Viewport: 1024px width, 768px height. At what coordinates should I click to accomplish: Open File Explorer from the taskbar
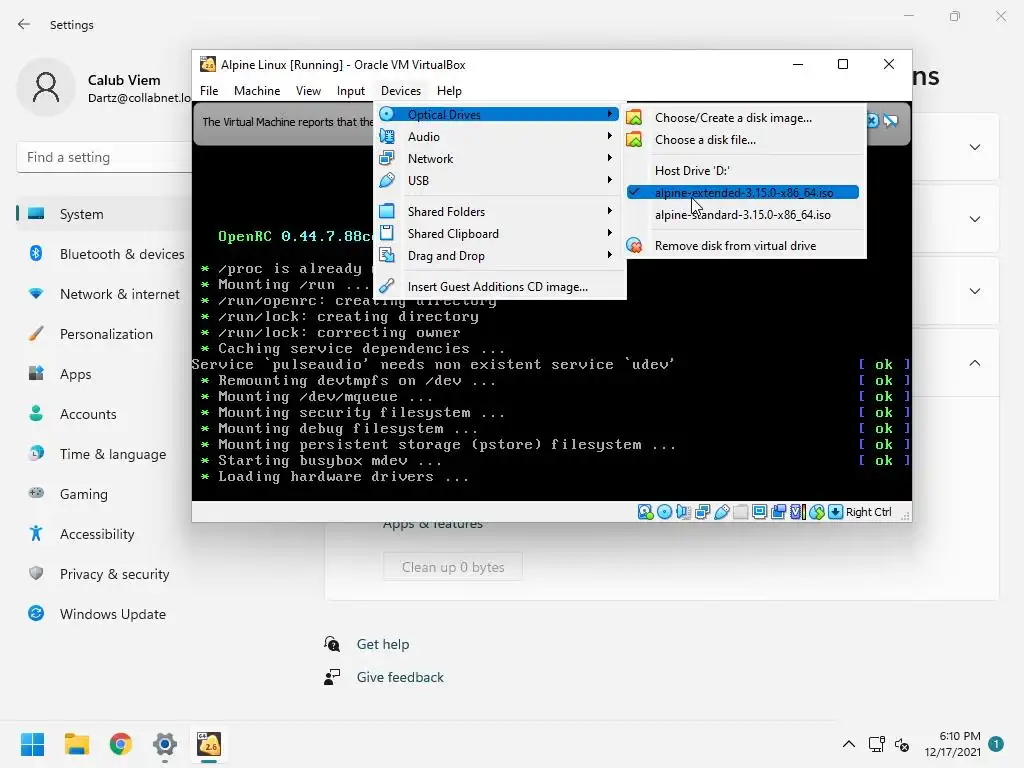tap(76, 744)
